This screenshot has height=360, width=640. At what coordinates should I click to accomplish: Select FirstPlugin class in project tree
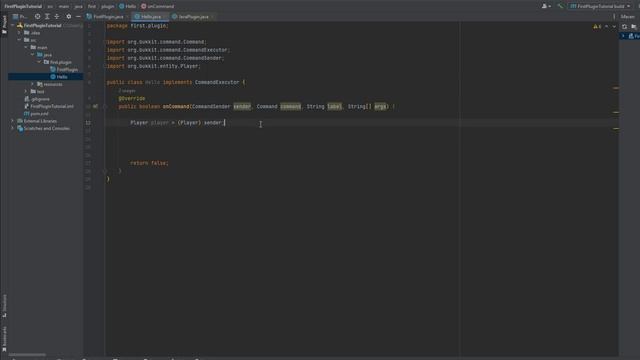[64, 69]
